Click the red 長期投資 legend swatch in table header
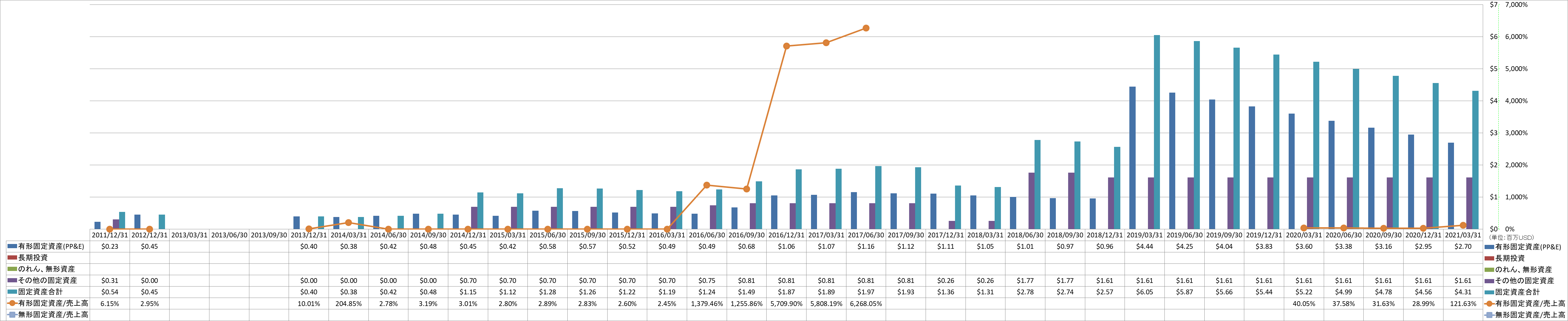This screenshot has width=1568, height=321. point(12,258)
